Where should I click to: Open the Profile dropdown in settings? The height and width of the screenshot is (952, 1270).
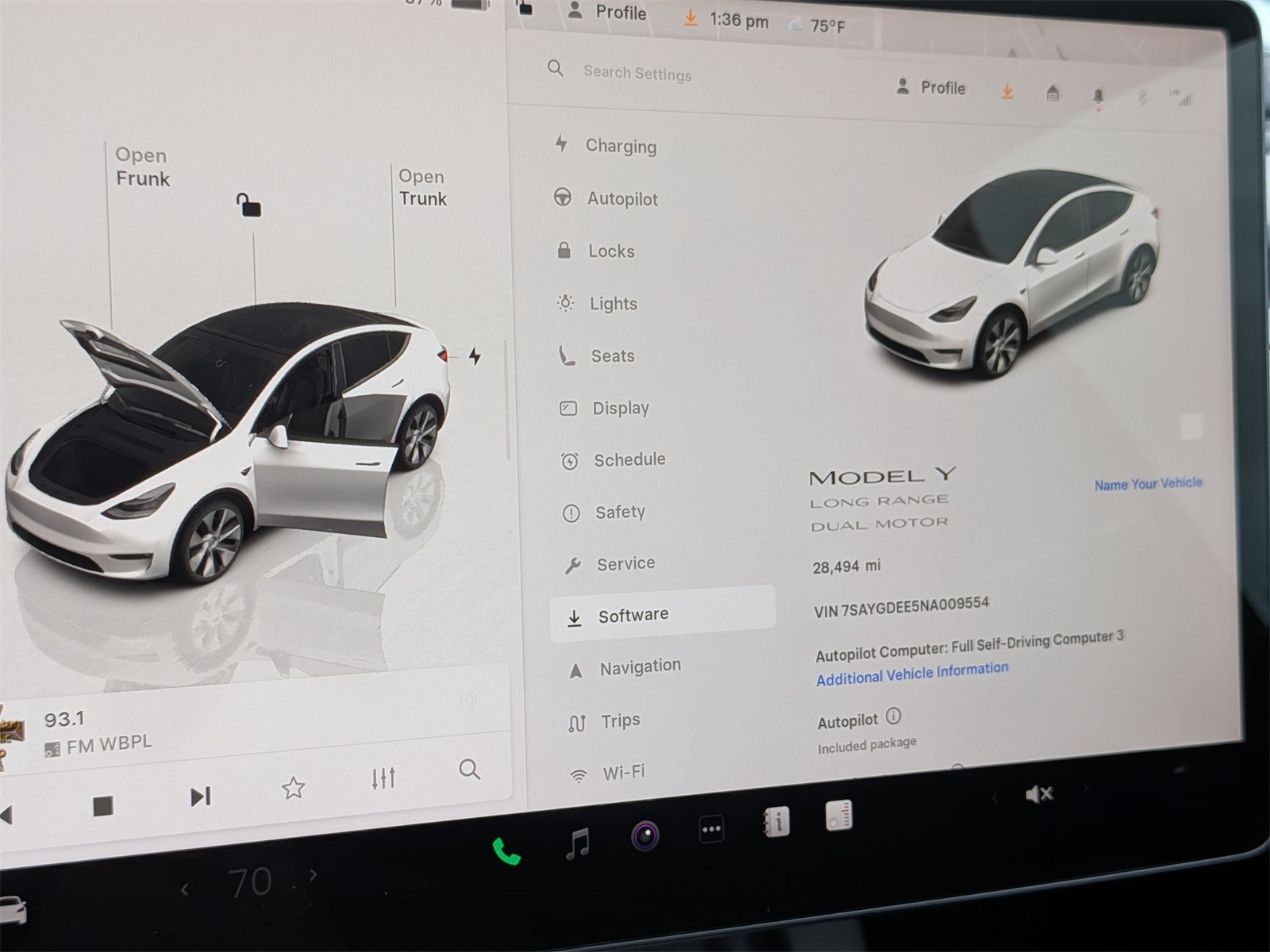930,88
